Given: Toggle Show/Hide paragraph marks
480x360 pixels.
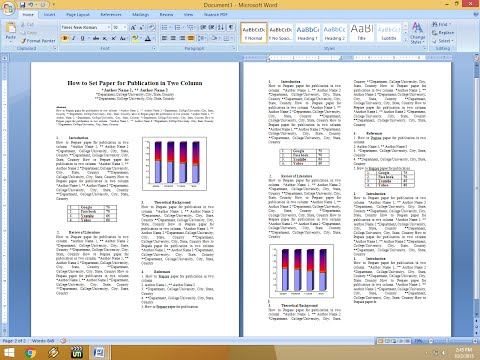Looking at the screenshot, I should coord(231,27).
